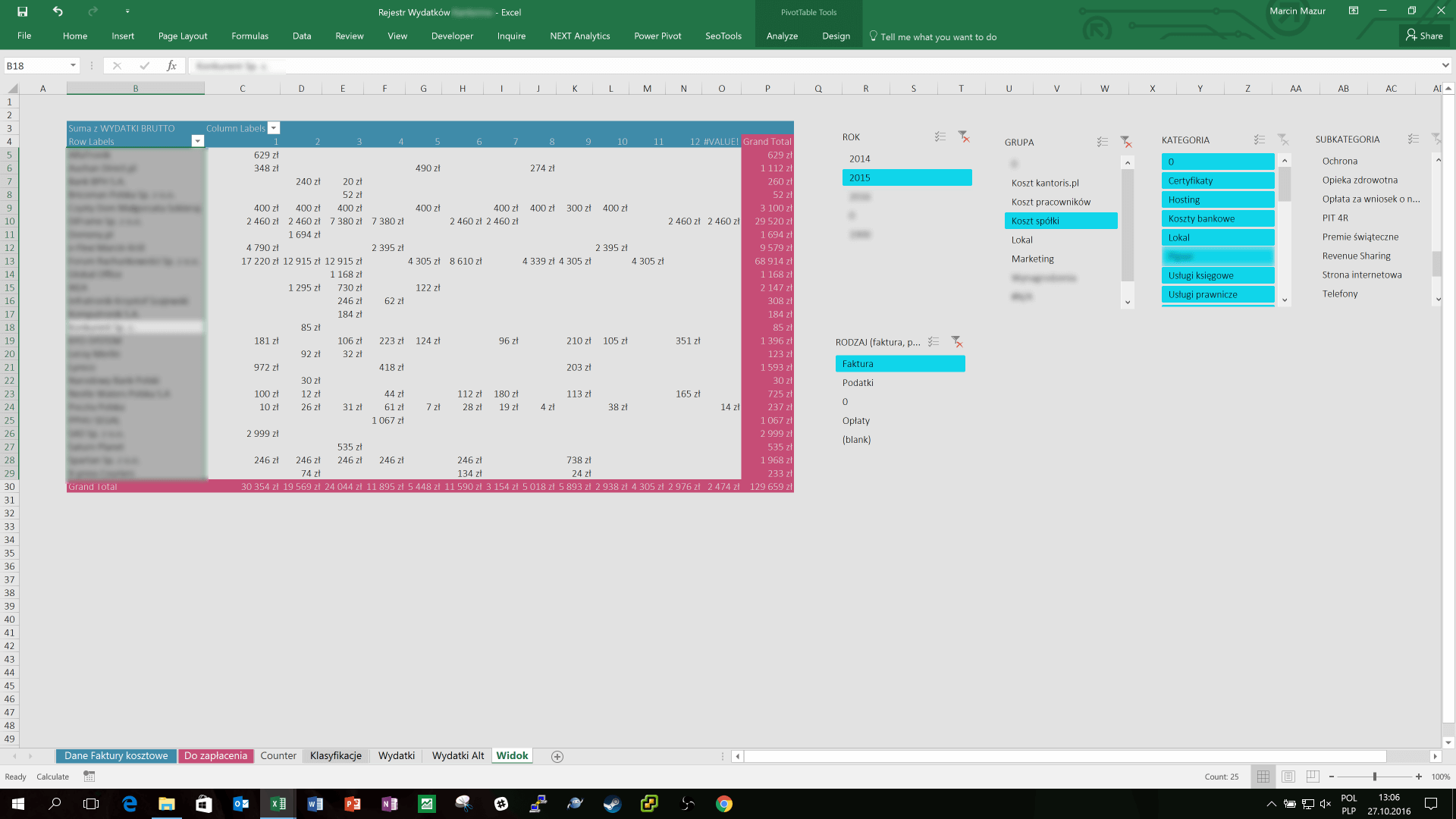Open the Row Labels filter dropdown

tap(197, 141)
